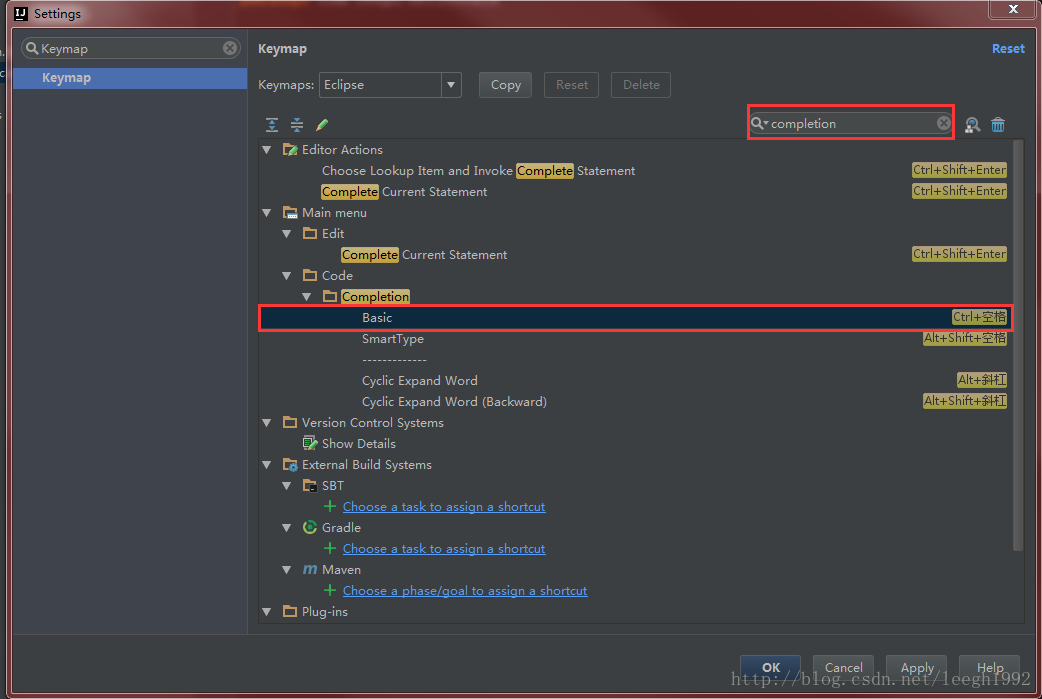
Task: Click the blue Reset link at top right
Action: 1008,49
